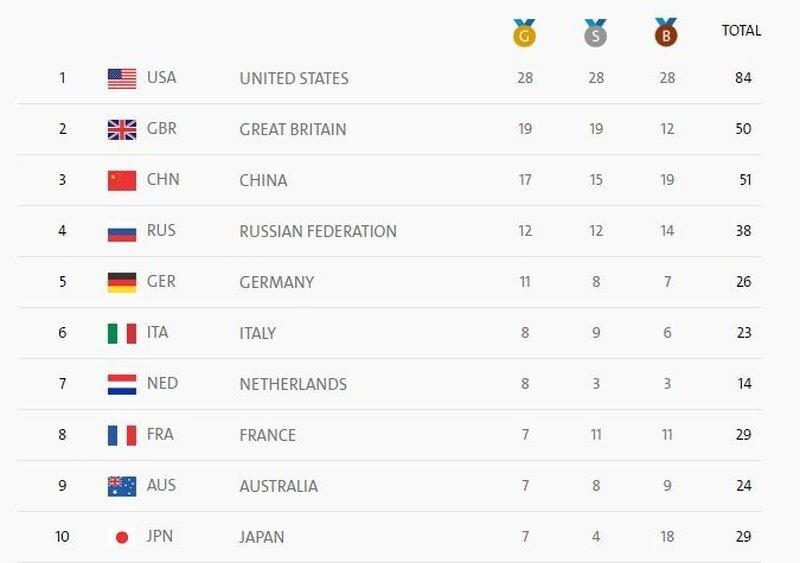
Task: Click the silver medal column icon
Action: point(595,33)
